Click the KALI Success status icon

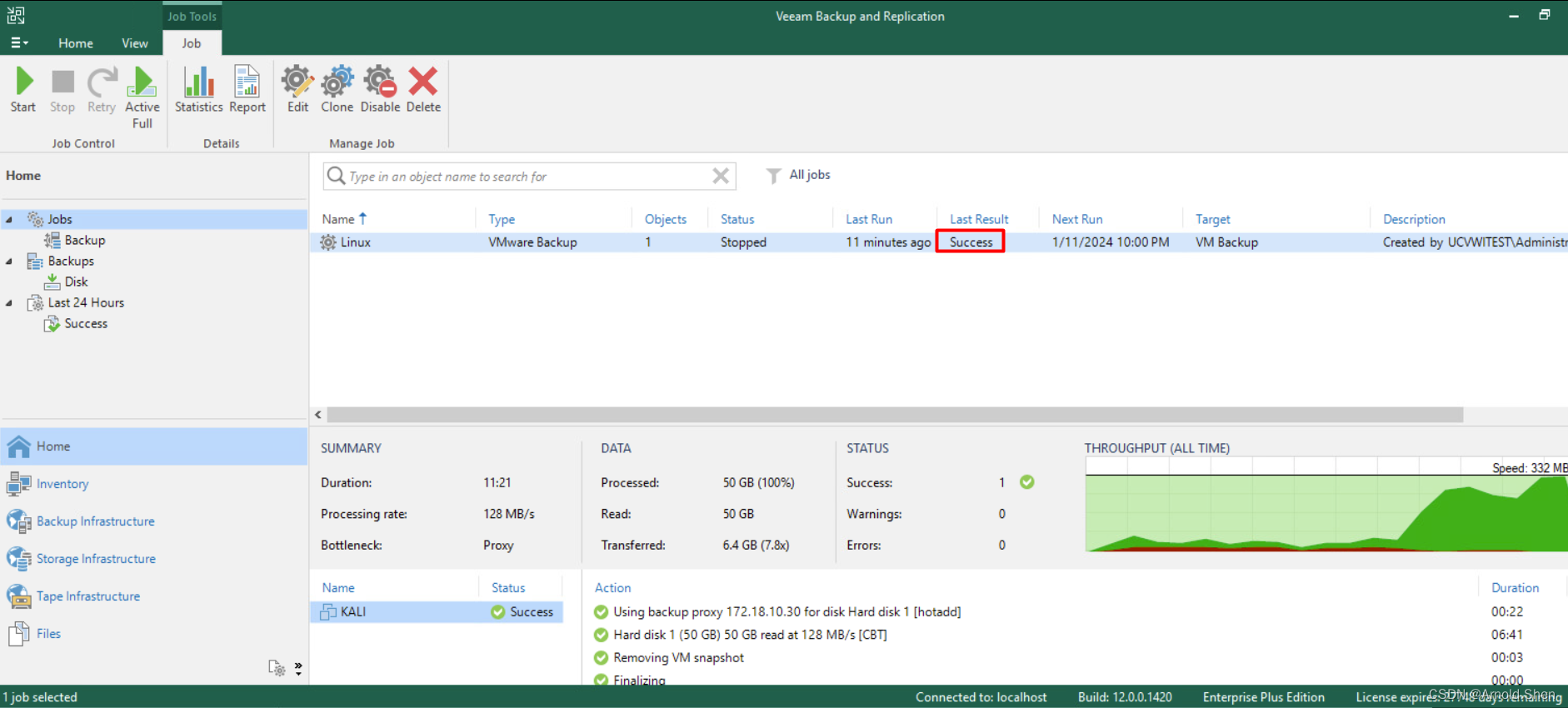tap(498, 612)
